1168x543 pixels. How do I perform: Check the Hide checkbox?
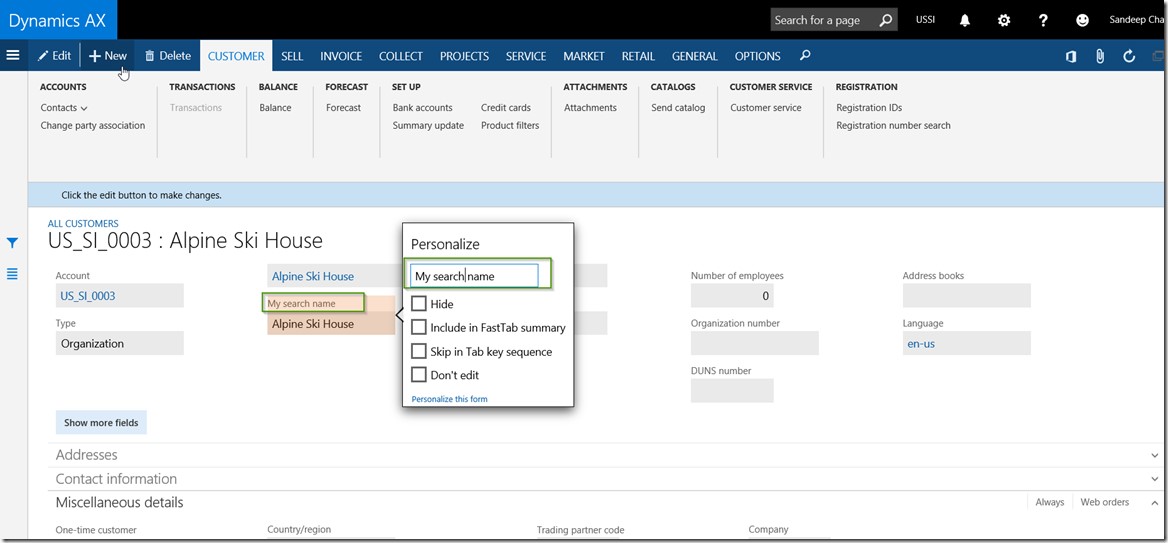419,304
